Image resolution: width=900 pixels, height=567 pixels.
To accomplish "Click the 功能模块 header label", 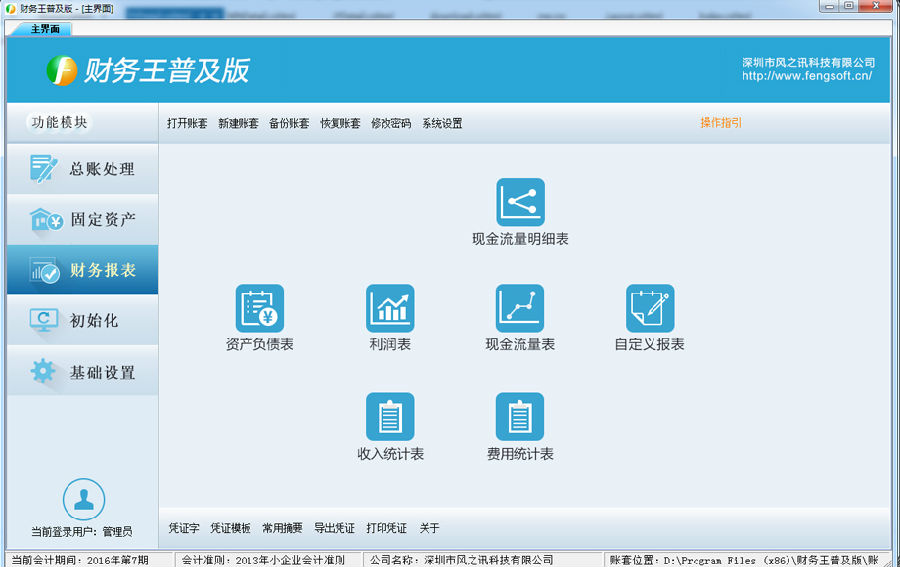I will pos(60,122).
